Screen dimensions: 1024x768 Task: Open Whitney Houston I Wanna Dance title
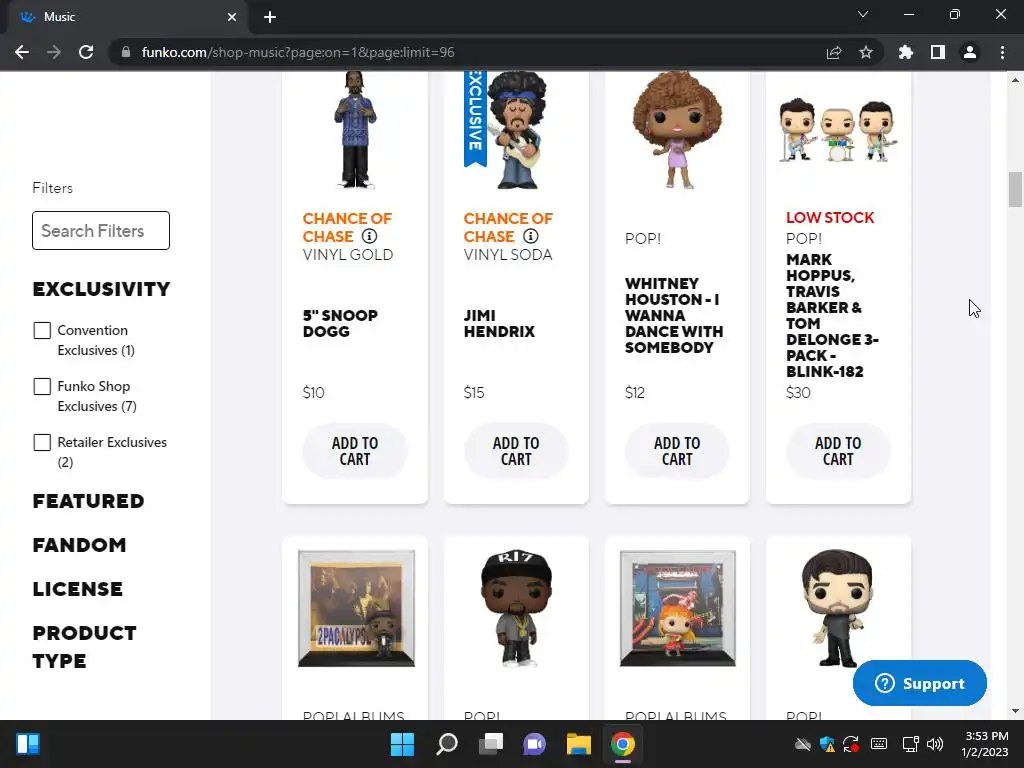(x=674, y=315)
